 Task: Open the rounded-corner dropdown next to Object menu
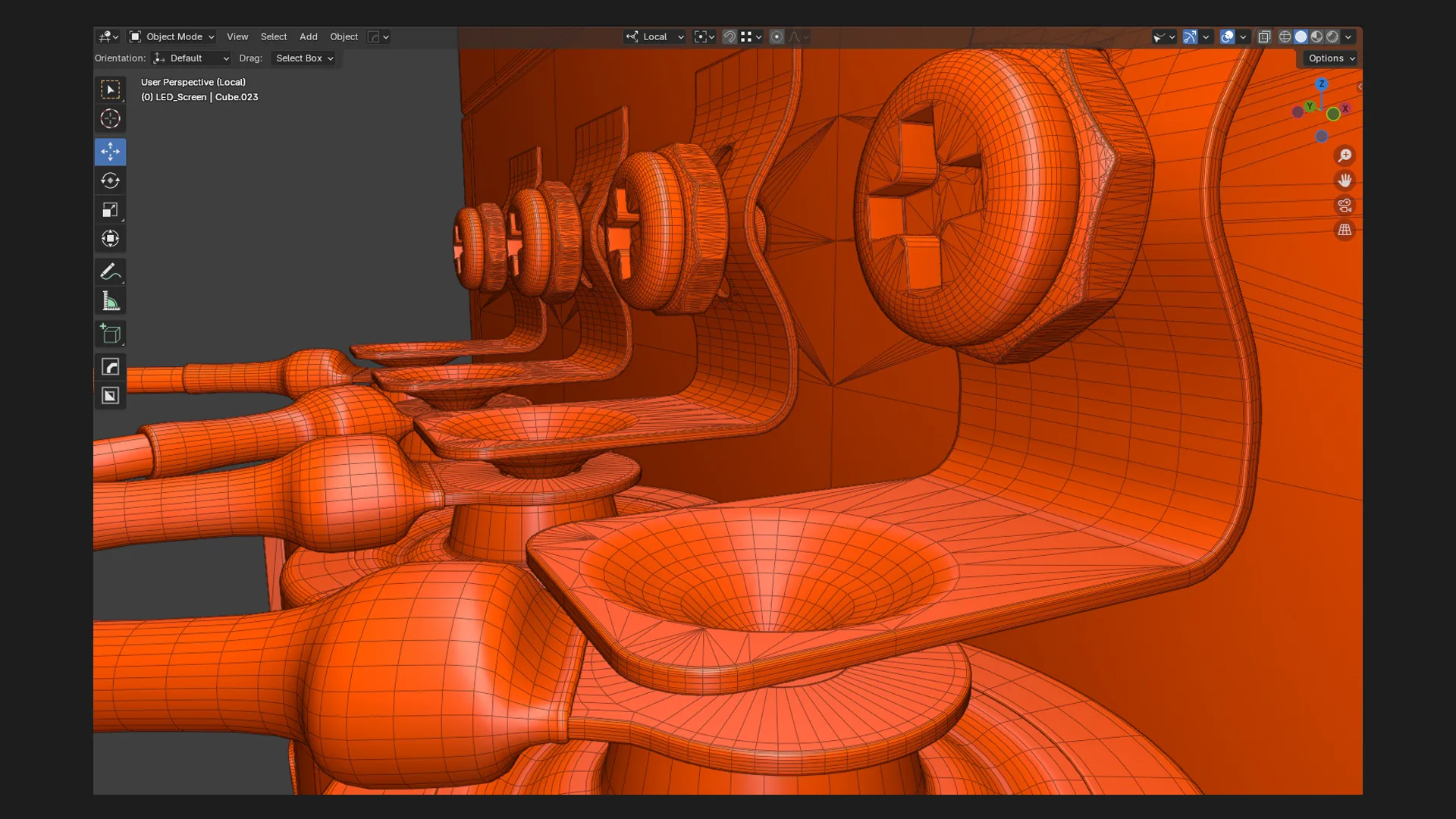[378, 36]
